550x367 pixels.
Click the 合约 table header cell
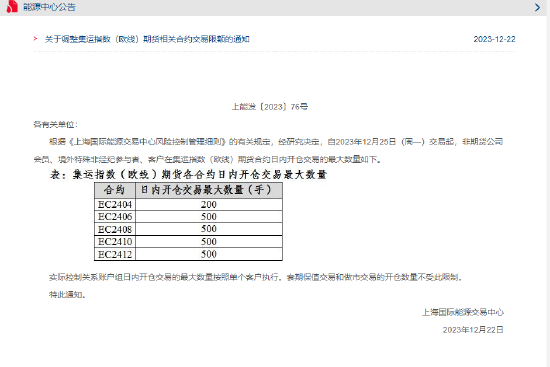coord(115,190)
